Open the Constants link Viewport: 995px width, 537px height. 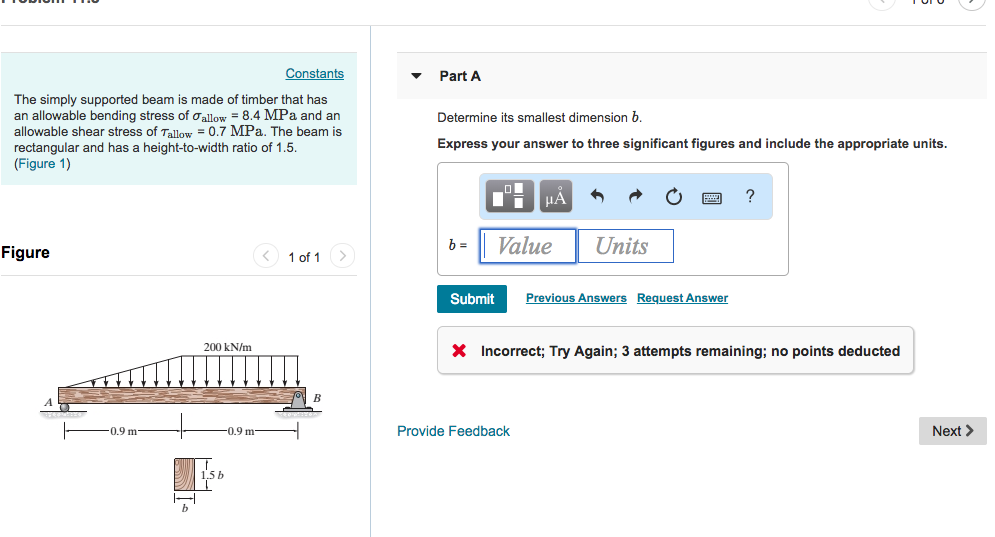click(x=314, y=74)
